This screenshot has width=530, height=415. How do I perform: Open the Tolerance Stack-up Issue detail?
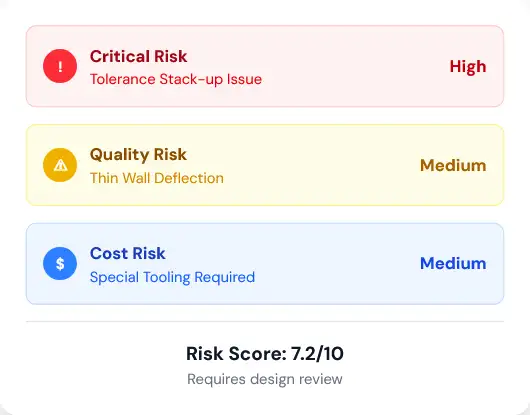(176, 79)
